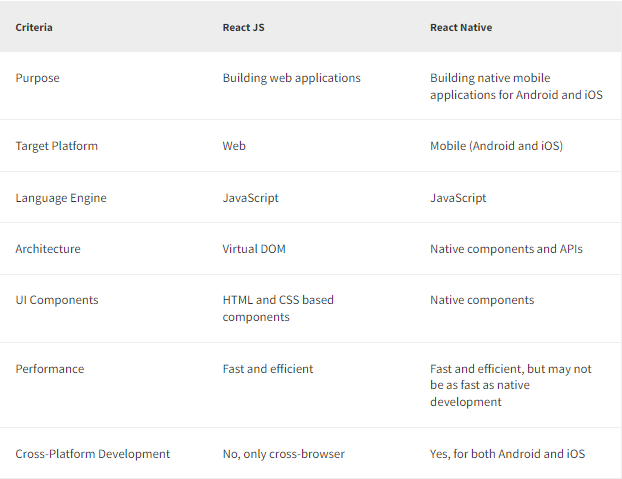This screenshot has height=479, width=622.
Task: Click the Criteria column header
Action: click(34, 27)
